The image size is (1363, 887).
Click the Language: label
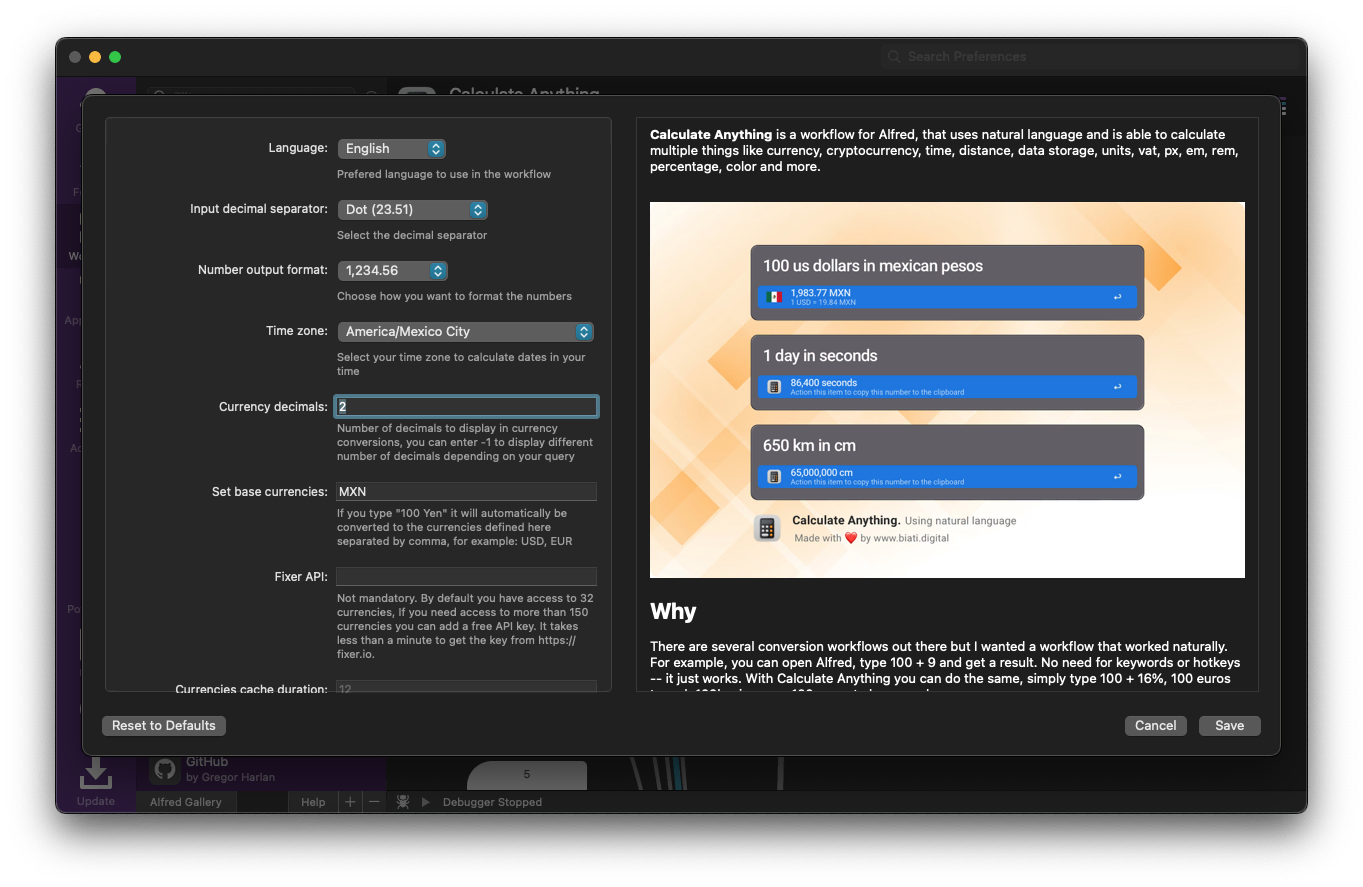click(x=298, y=148)
